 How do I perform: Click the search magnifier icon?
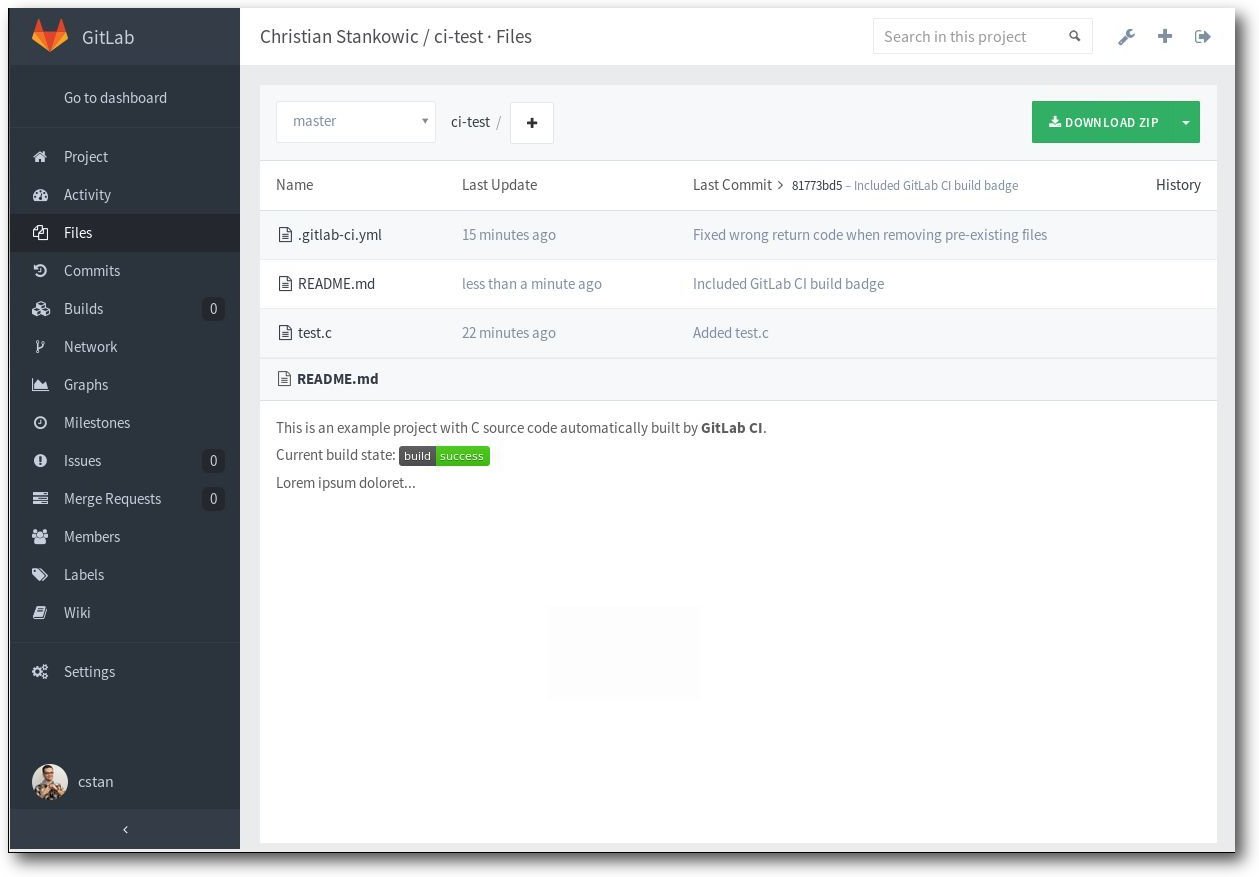coord(1075,36)
